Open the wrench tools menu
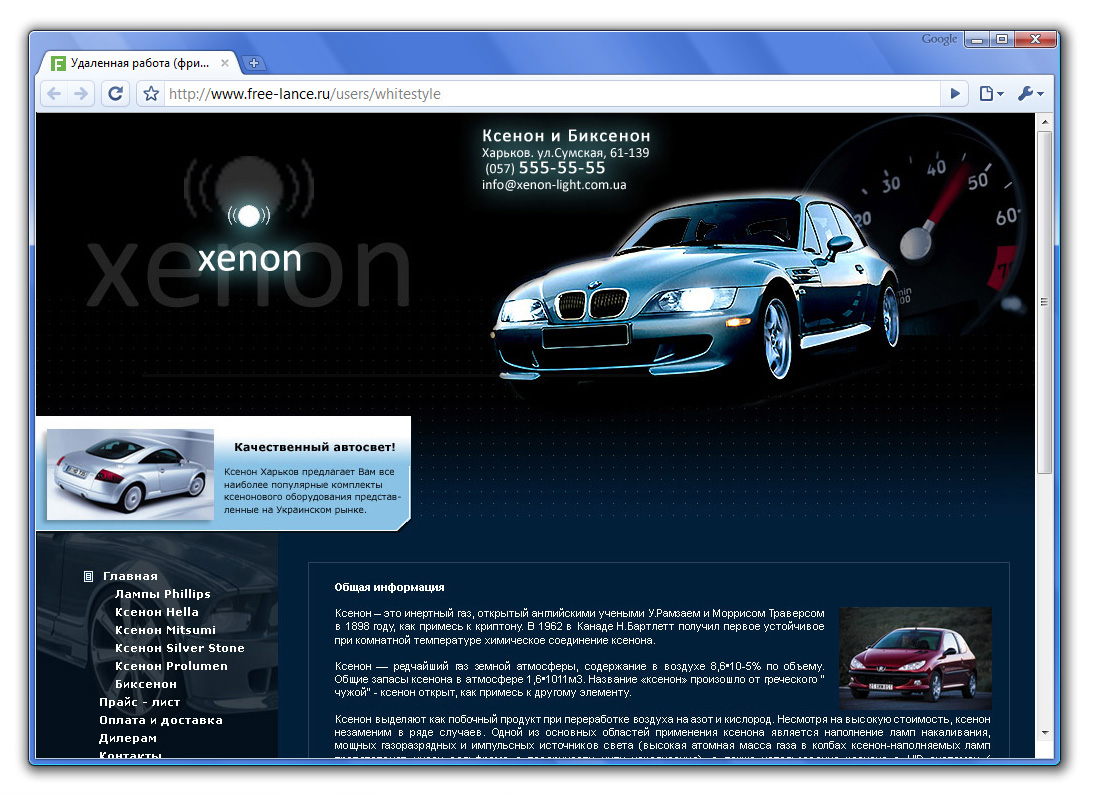 pos(1030,93)
